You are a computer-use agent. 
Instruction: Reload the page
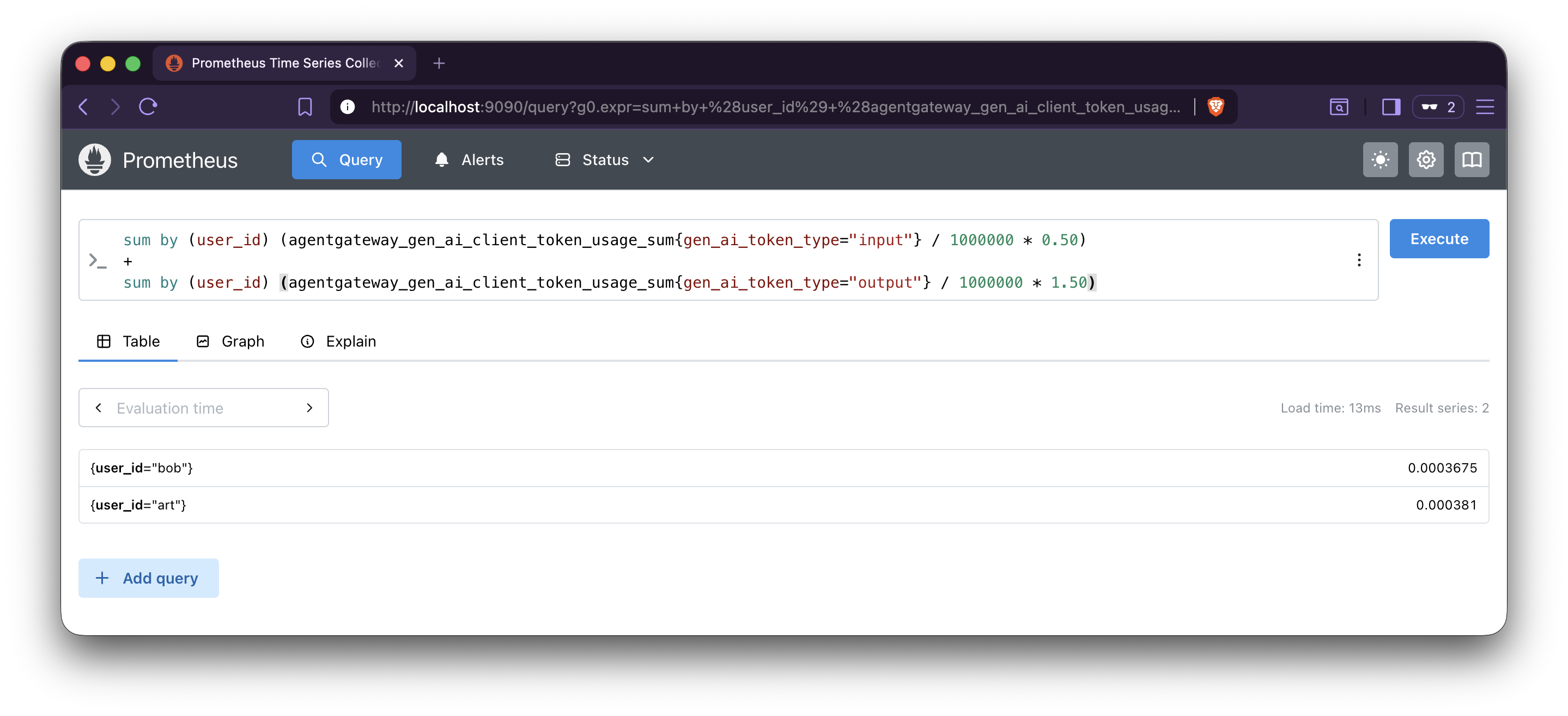pyautogui.click(x=148, y=107)
